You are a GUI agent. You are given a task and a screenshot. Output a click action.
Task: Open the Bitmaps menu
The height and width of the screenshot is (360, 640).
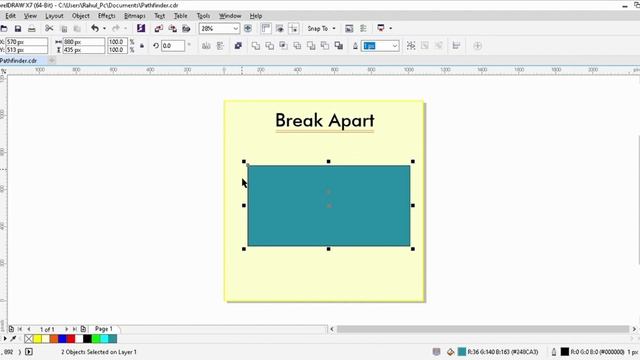pyautogui.click(x=135, y=16)
